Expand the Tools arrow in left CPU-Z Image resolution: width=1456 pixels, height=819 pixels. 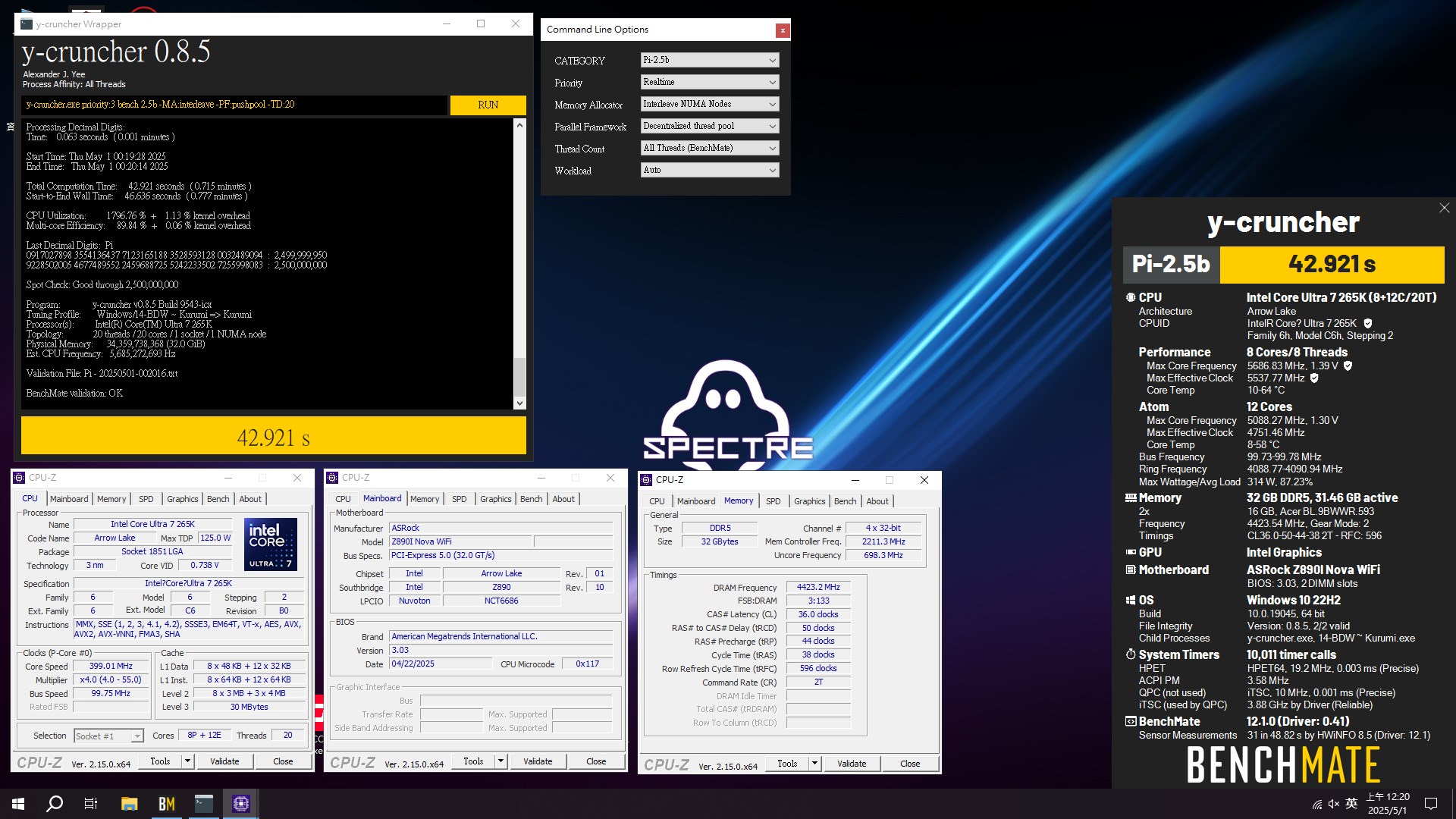coord(187,761)
